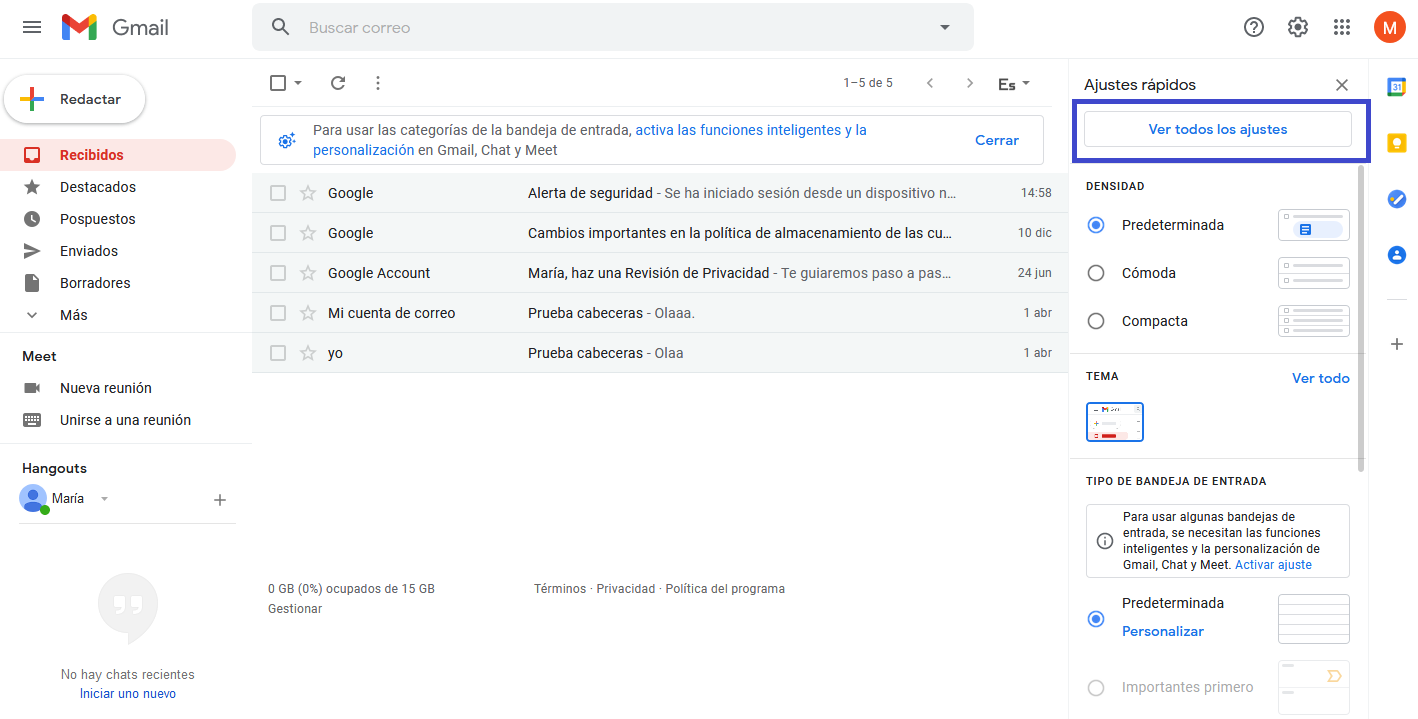This screenshot has height=719, width=1418.
Task: Open the settings gear icon
Action: coord(1297,28)
